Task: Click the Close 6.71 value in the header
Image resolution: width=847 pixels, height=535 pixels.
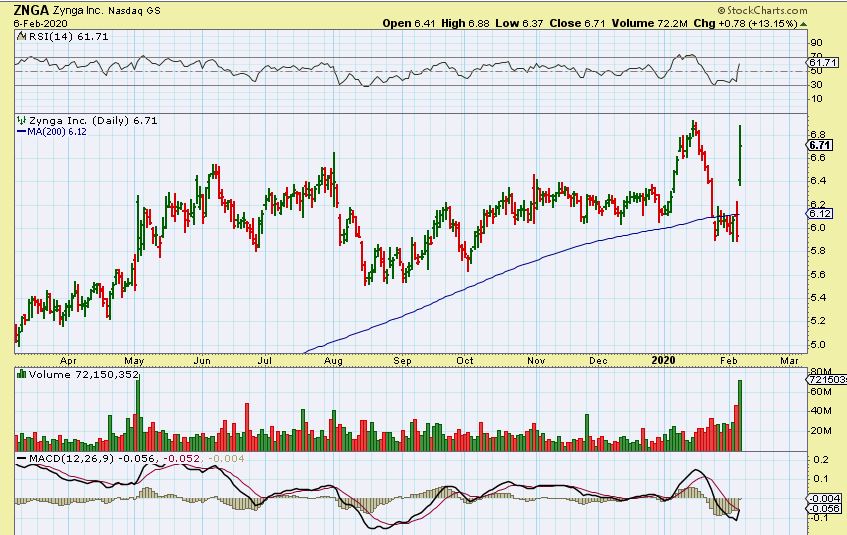Action: (577, 23)
